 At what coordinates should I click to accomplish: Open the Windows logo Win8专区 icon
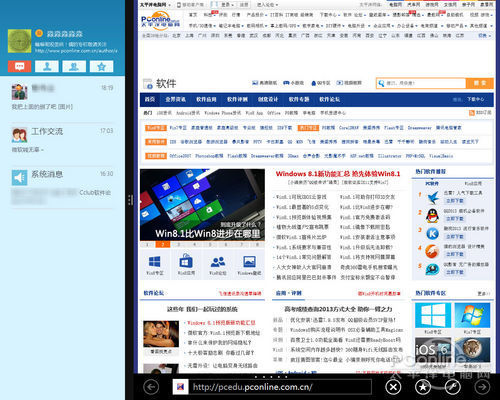[x=155, y=265]
